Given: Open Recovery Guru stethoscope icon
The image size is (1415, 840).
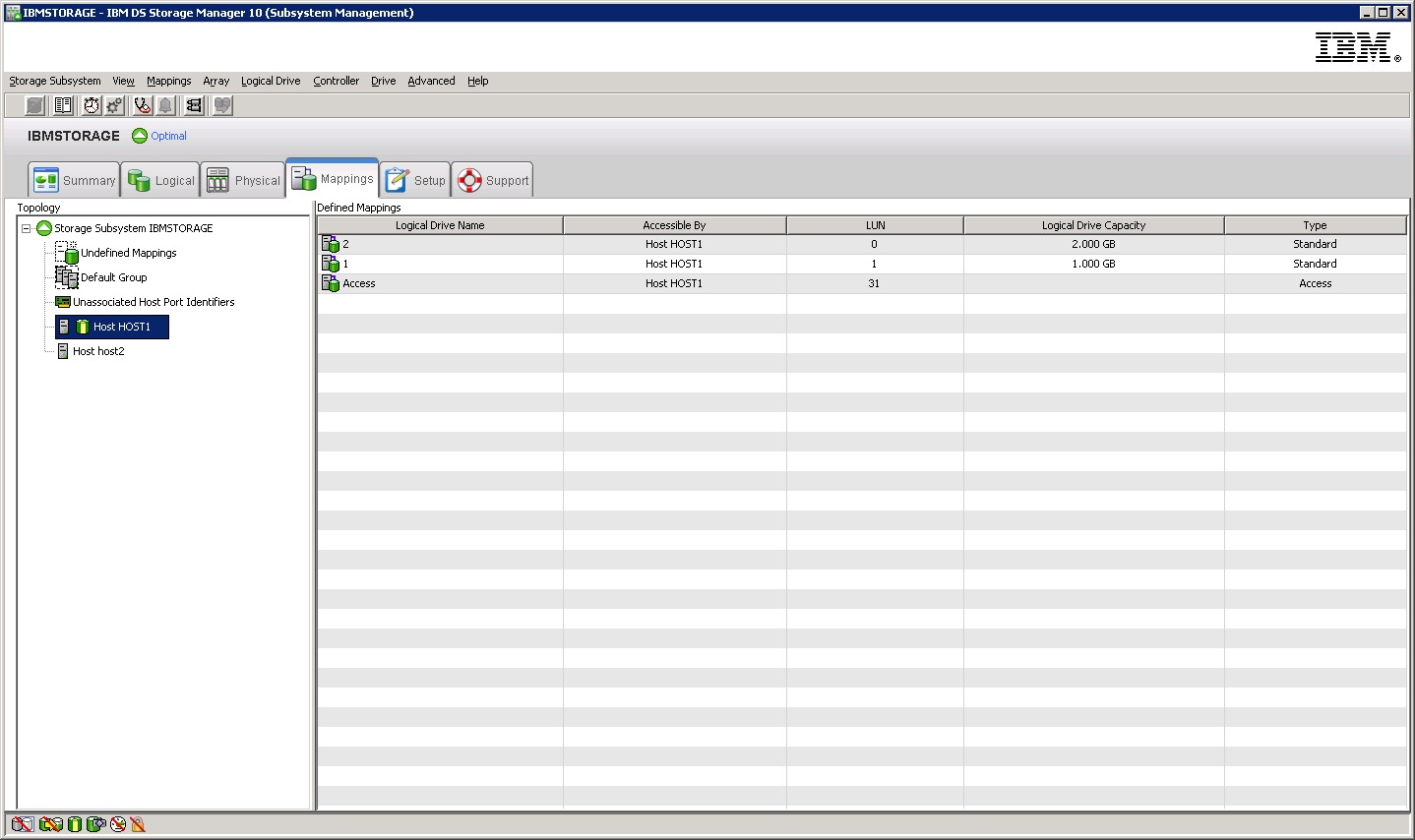Looking at the screenshot, I should click(x=143, y=105).
